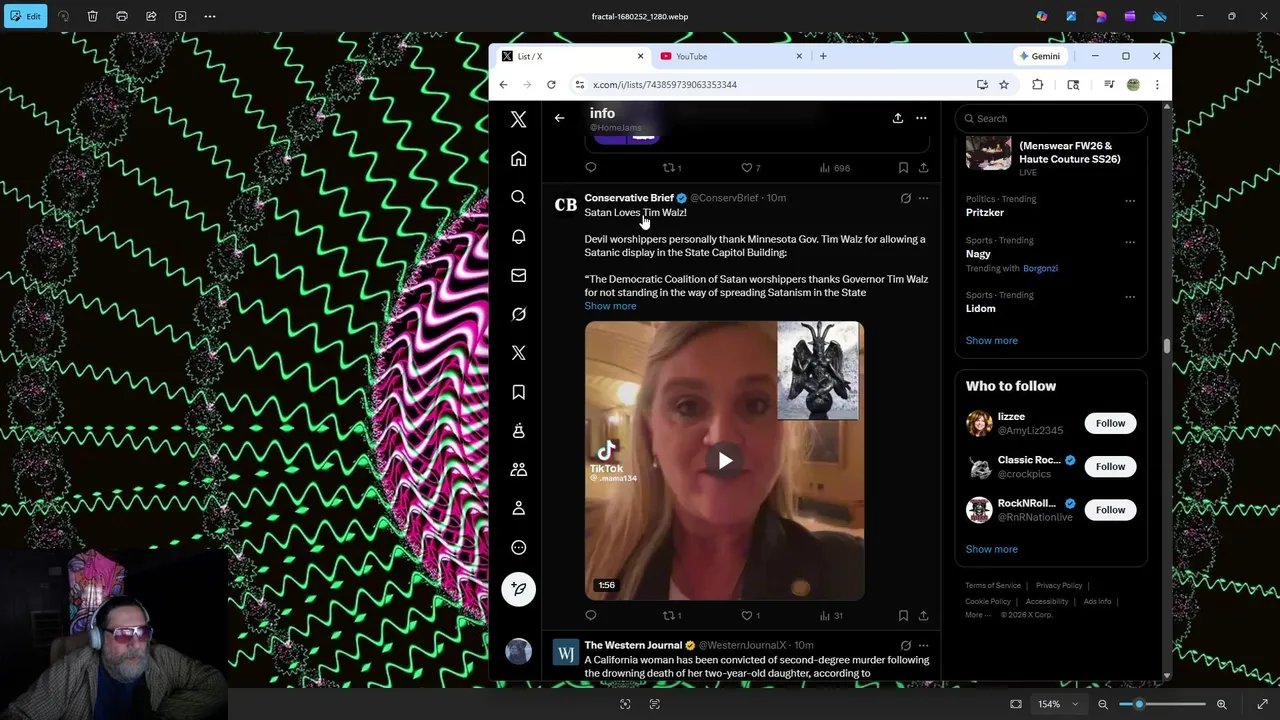Open Notifications bell in X sidebar

pyautogui.click(x=518, y=236)
